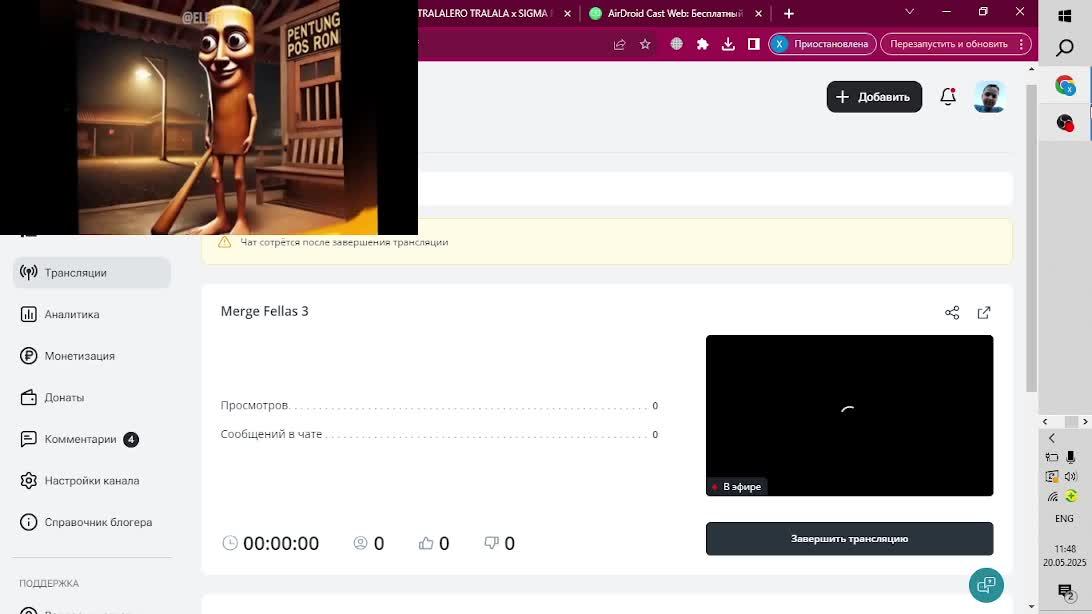Open the notifications bell
This screenshot has width=1092, height=614.
click(948, 97)
